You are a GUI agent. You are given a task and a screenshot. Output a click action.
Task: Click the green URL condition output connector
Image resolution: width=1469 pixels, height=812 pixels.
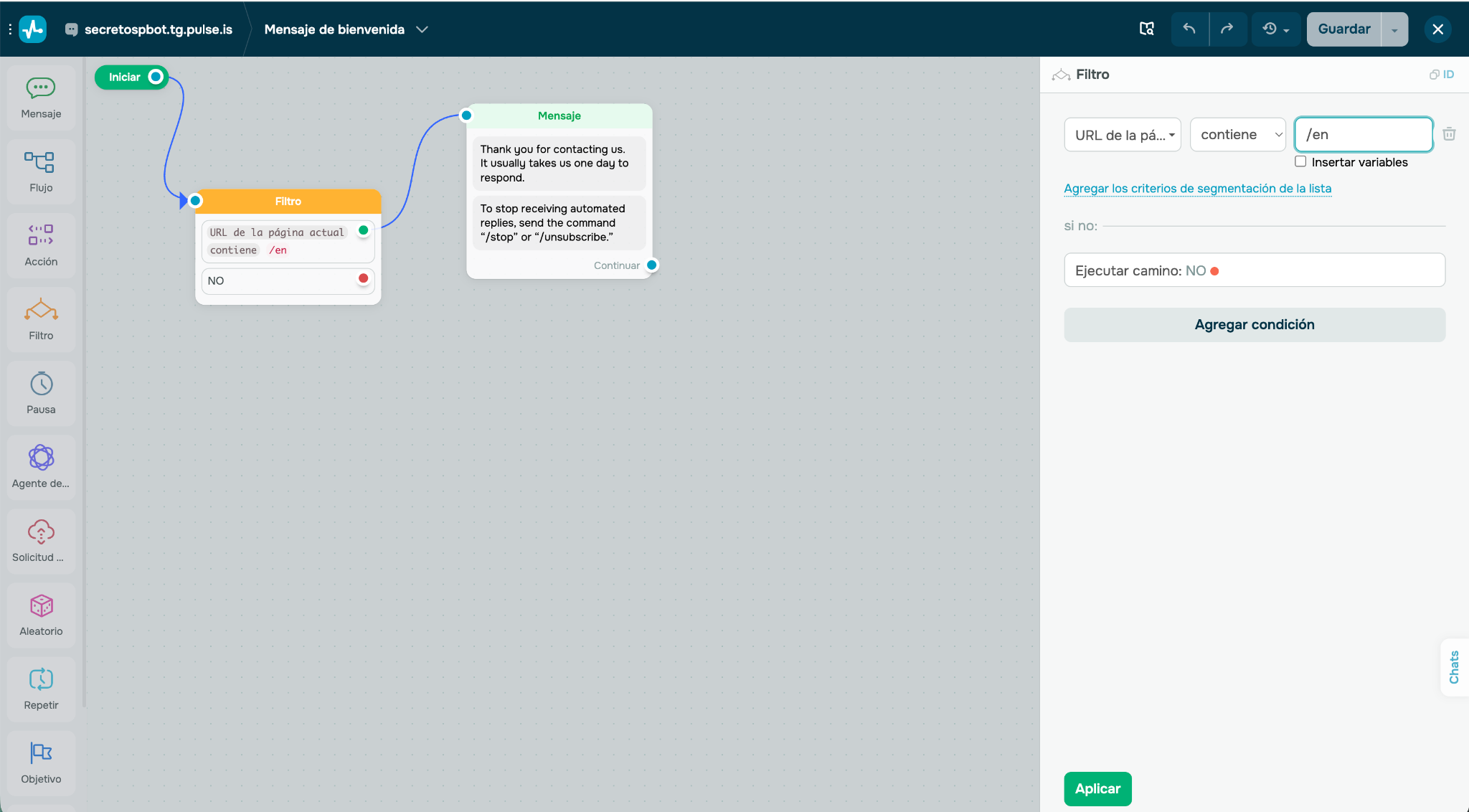click(x=363, y=230)
